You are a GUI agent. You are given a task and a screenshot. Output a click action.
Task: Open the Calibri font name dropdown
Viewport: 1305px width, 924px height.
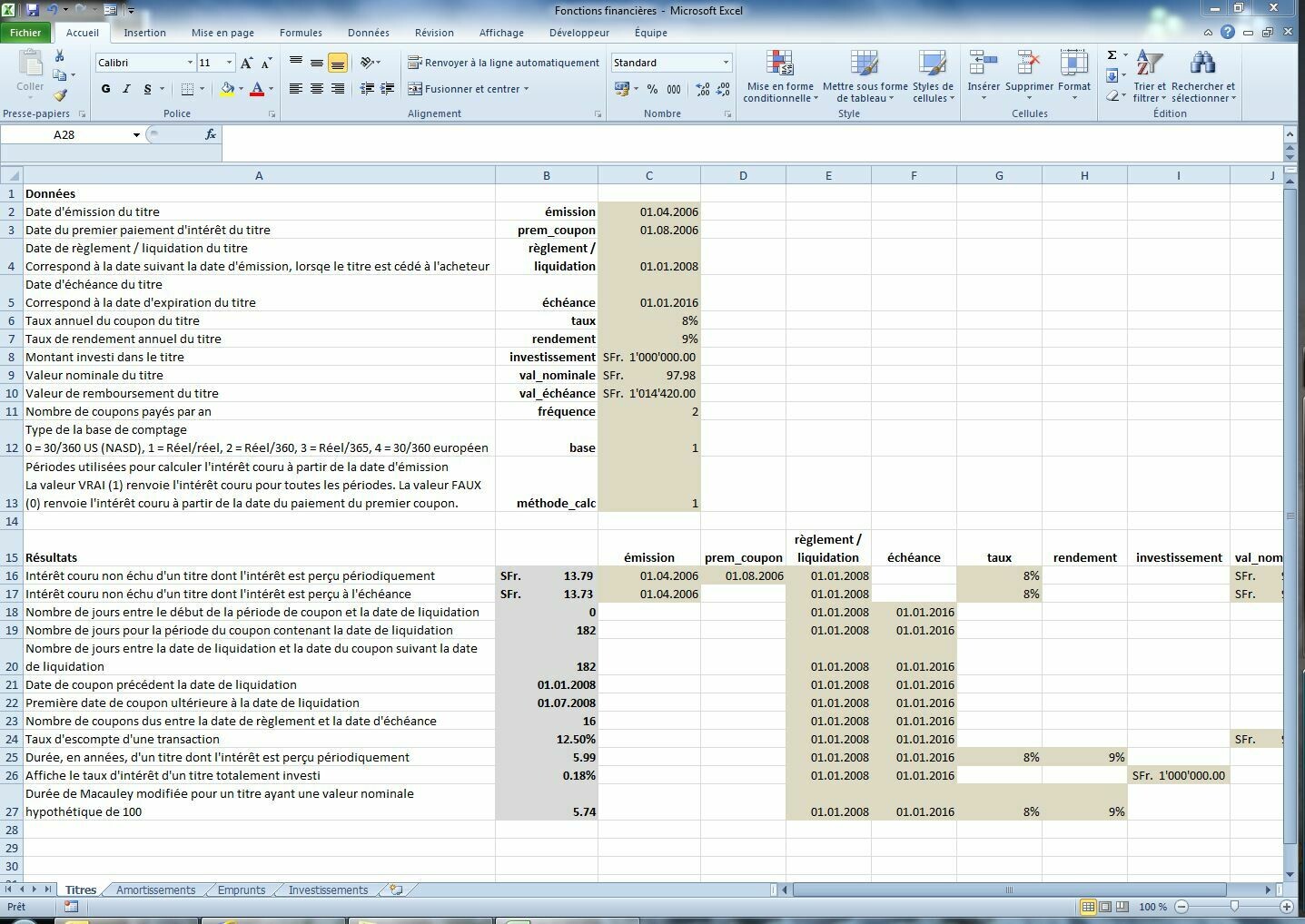[190, 63]
